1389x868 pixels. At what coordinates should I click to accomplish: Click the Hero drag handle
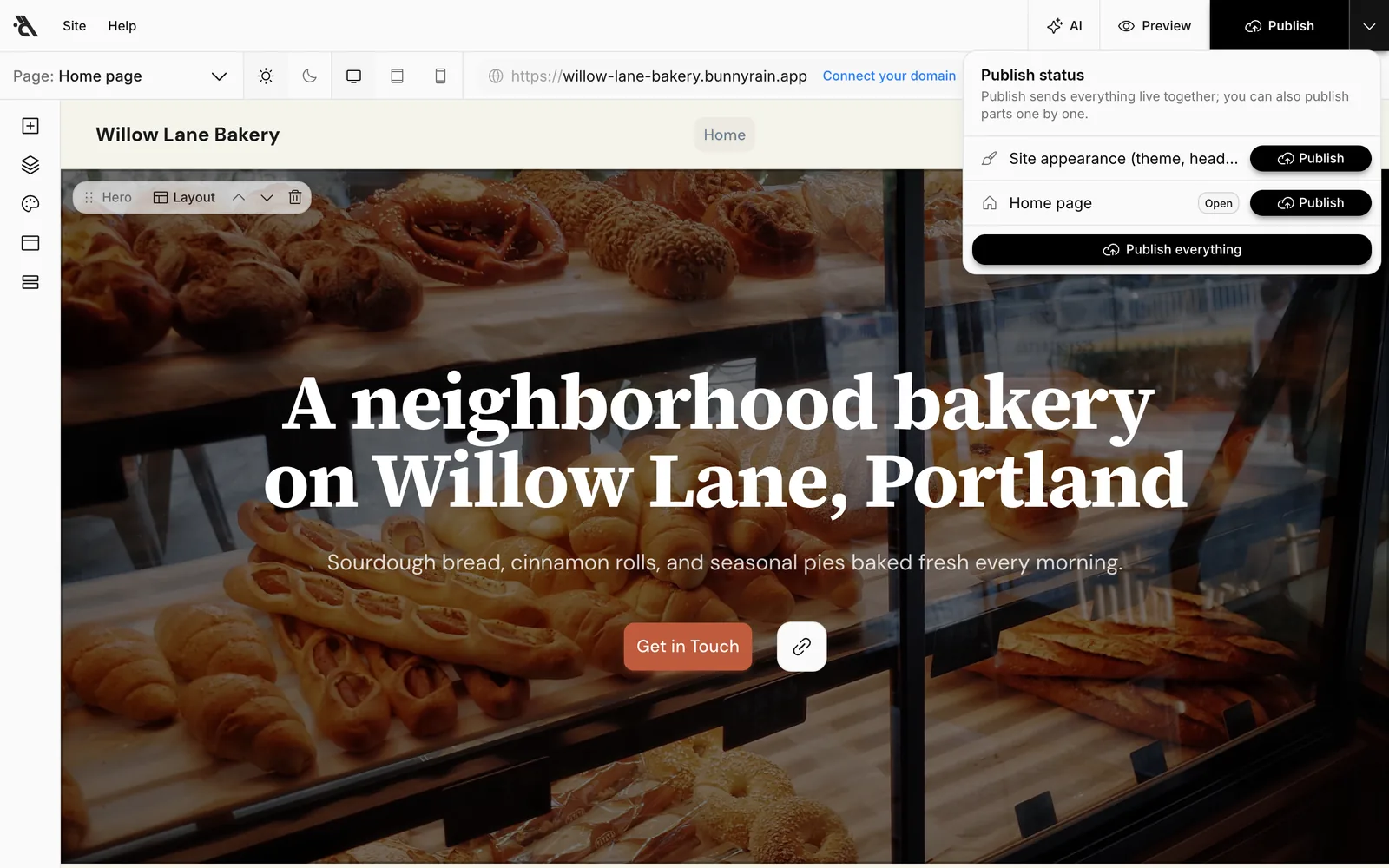[x=89, y=198]
